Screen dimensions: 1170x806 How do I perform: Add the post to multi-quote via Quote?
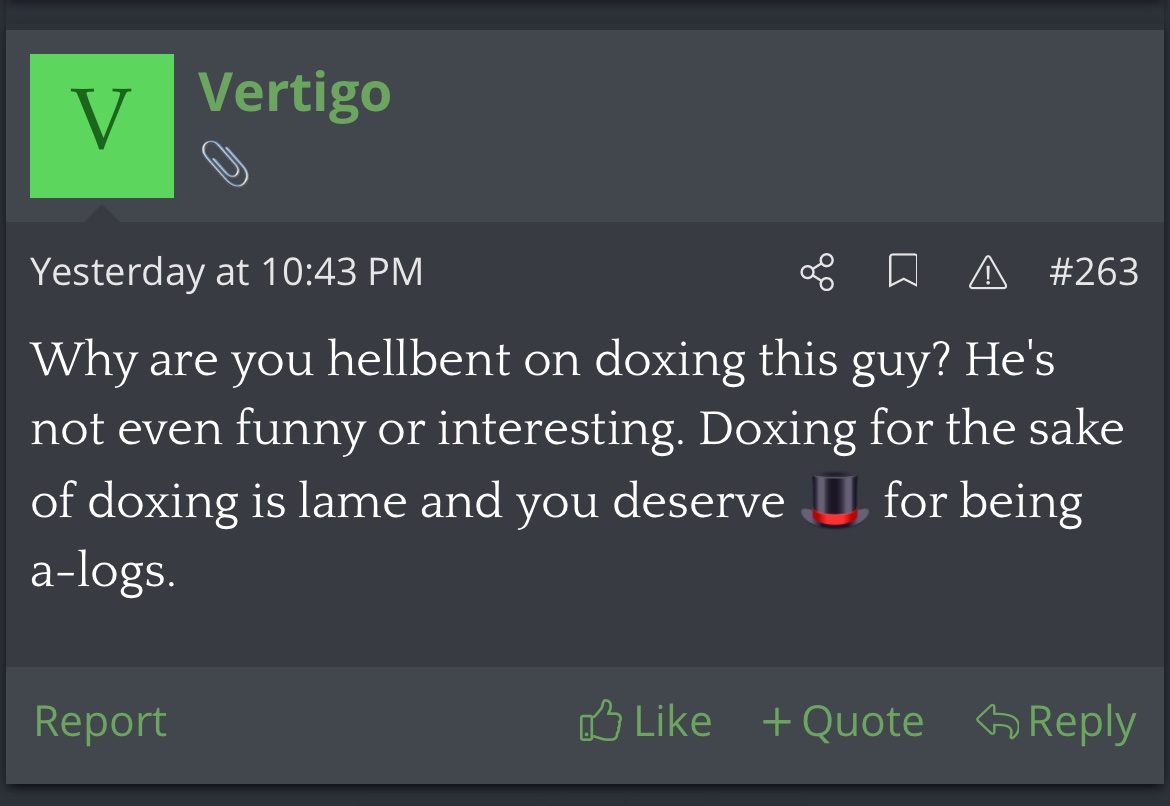coord(863,722)
